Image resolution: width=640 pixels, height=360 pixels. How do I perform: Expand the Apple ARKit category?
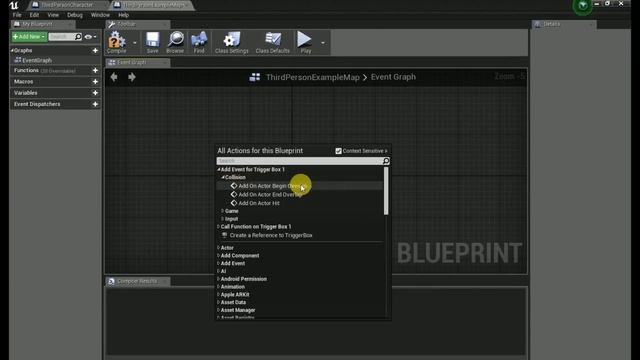[218, 294]
